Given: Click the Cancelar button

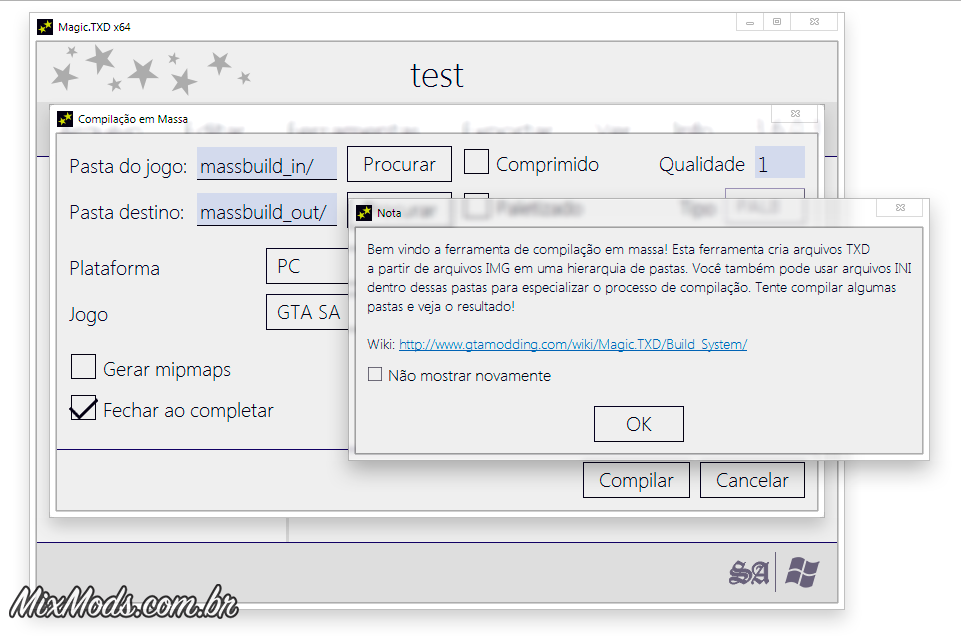Looking at the screenshot, I should (752, 480).
